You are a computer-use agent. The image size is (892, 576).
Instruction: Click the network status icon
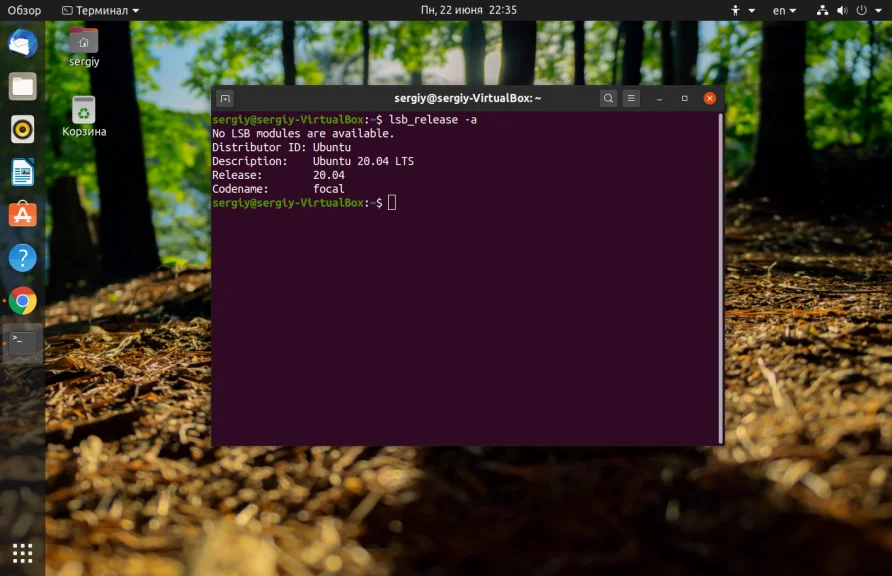(x=822, y=10)
